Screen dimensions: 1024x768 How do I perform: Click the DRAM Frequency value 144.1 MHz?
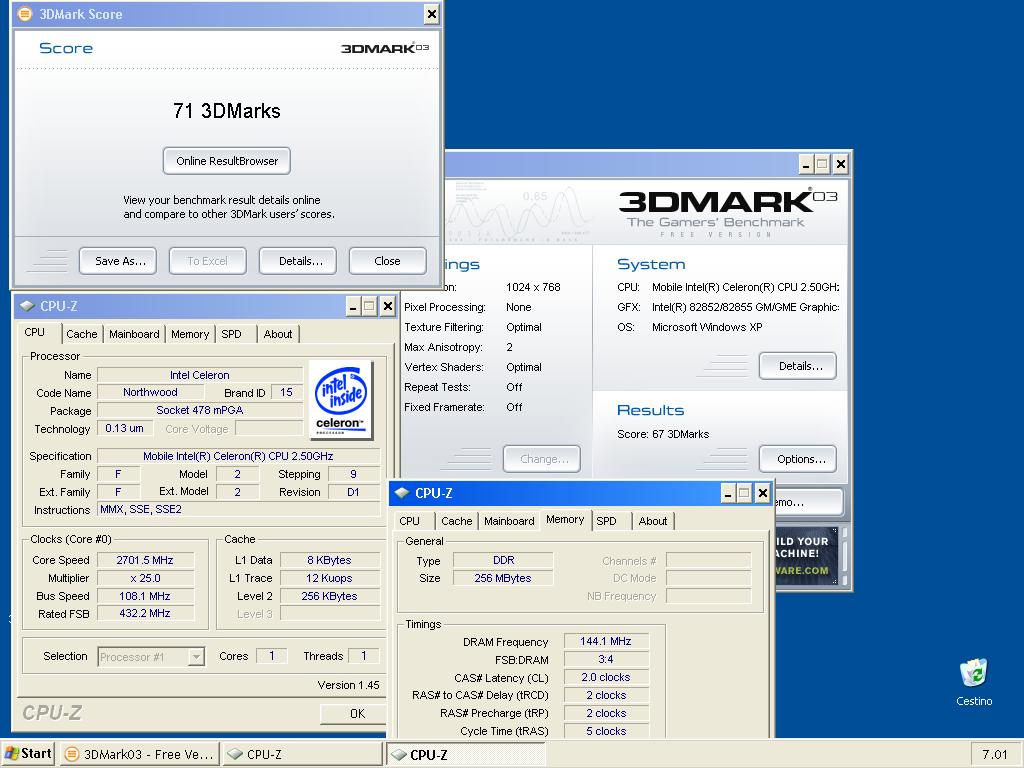606,641
